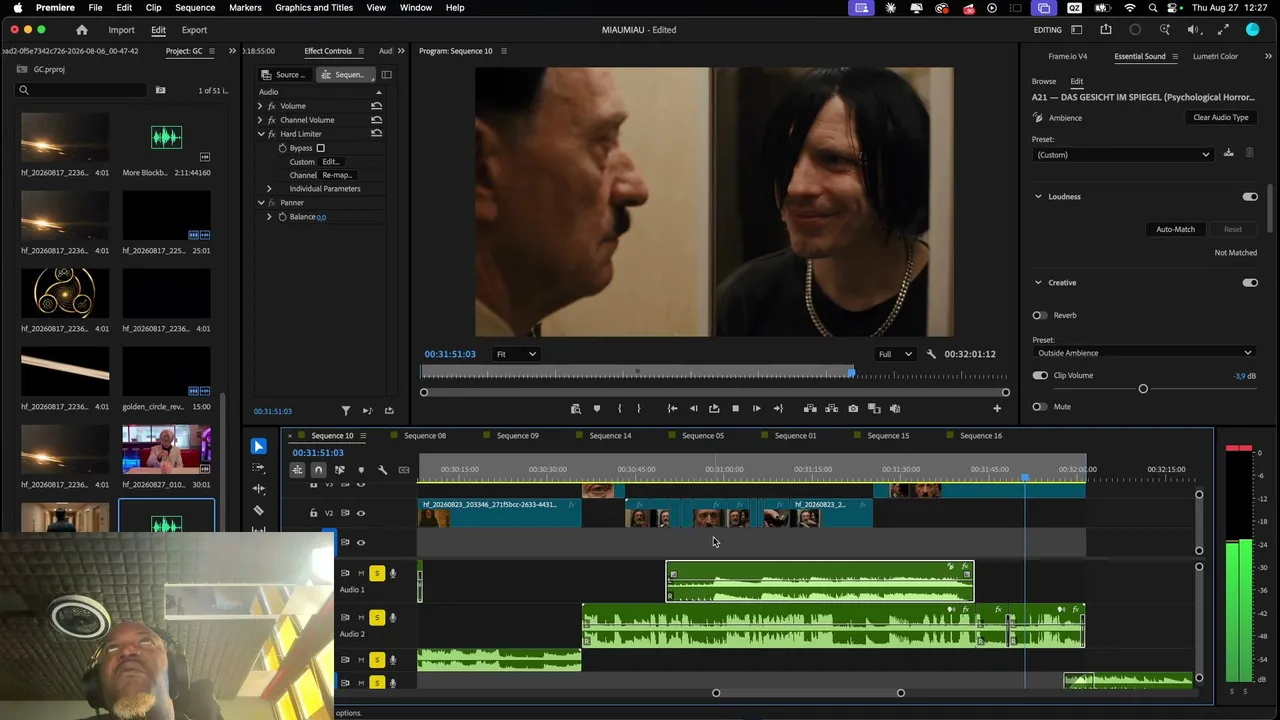Click Hard Limiter Custom Setup Edit button
Screen dimensions: 1280x720
331,162
